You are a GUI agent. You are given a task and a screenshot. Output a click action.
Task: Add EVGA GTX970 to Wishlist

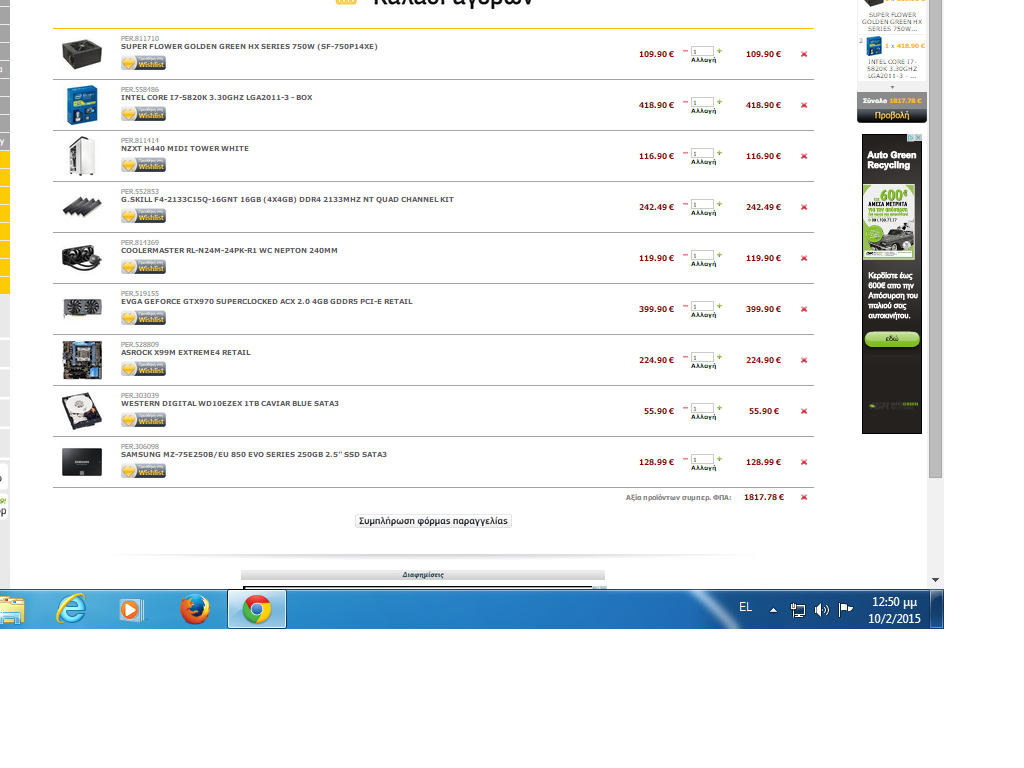(x=144, y=317)
